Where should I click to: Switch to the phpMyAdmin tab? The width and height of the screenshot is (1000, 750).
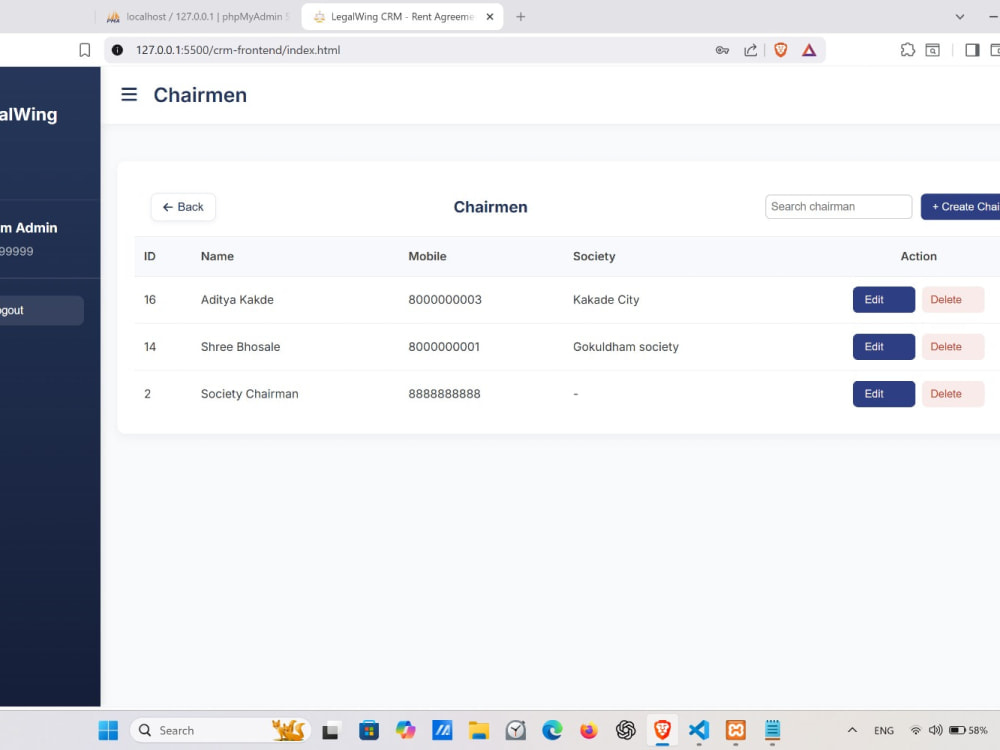199,17
